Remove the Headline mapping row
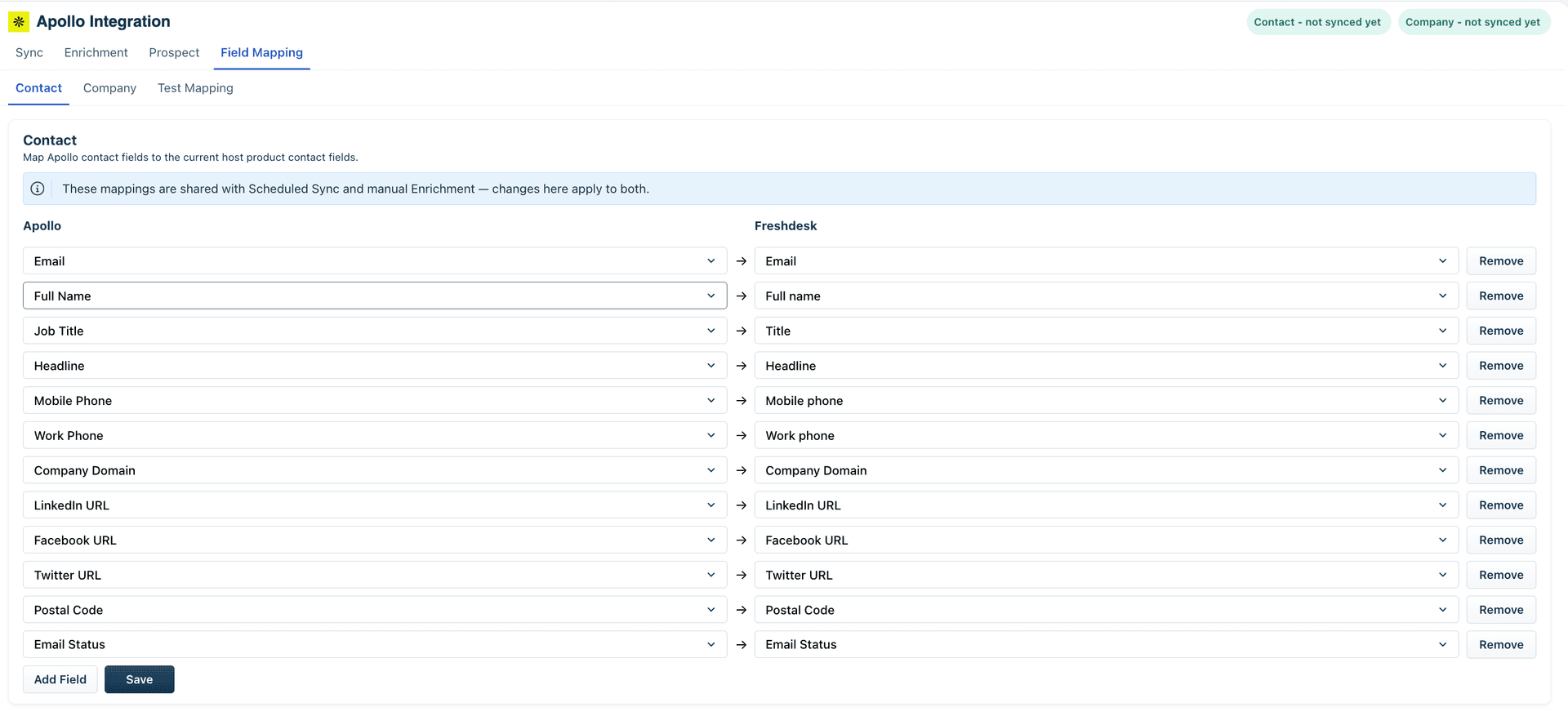This screenshot has width=1568, height=725. click(x=1501, y=366)
